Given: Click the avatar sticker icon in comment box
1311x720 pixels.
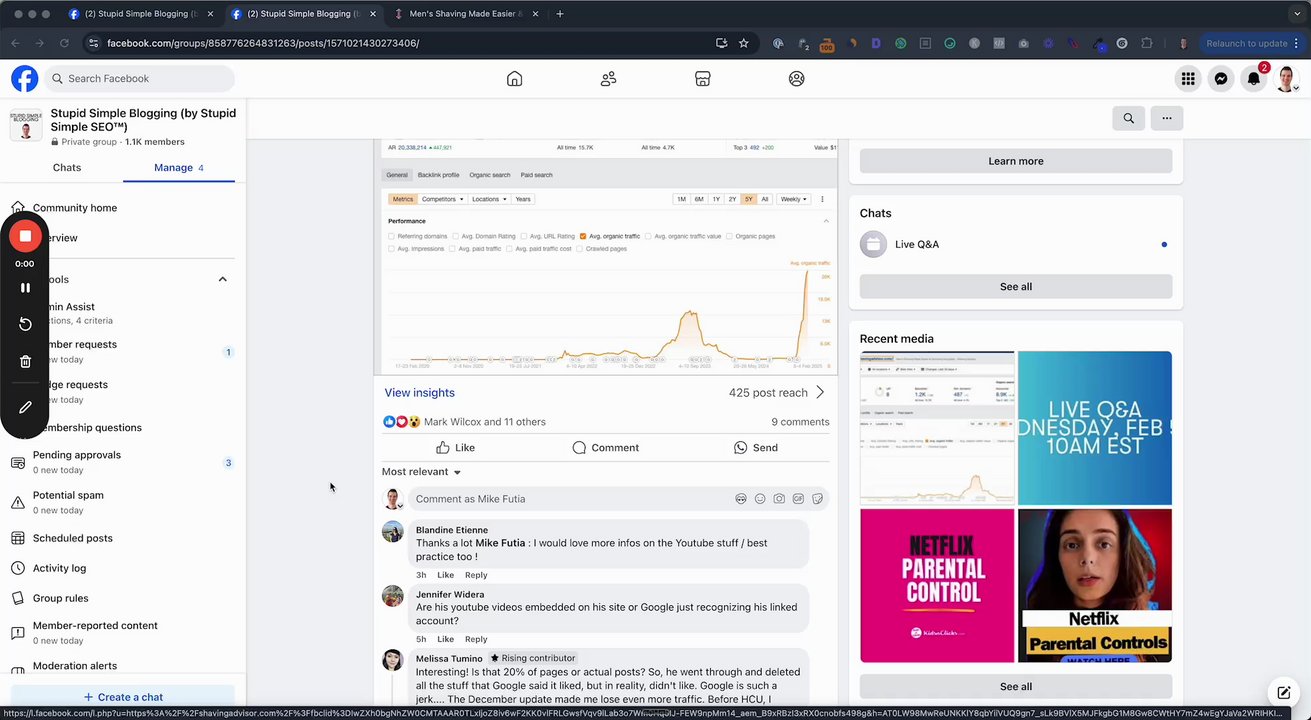Looking at the screenshot, I should [x=741, y=499].
